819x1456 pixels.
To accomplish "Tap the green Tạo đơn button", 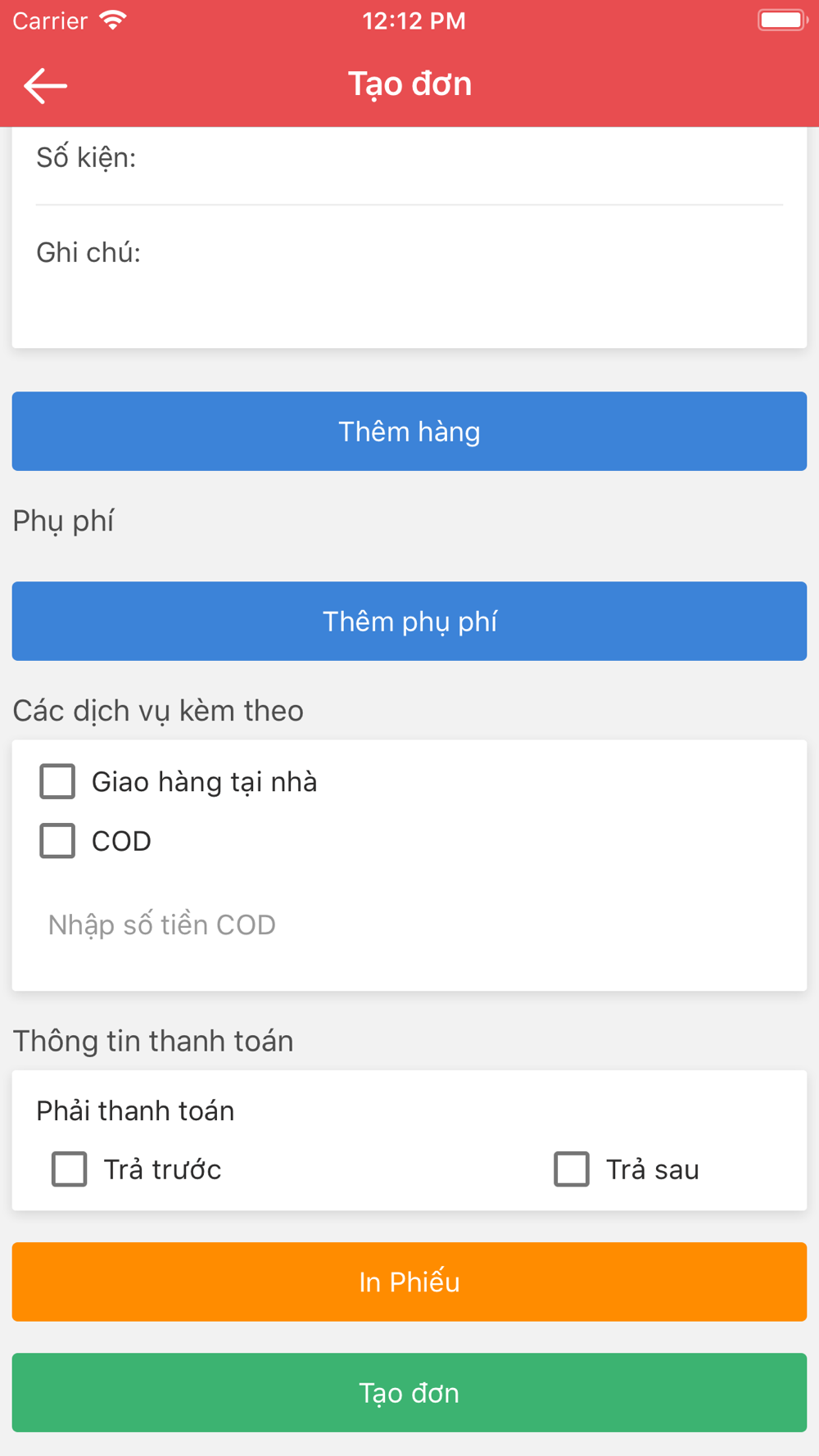I will pyautogui.click(x=409, y=1392).
